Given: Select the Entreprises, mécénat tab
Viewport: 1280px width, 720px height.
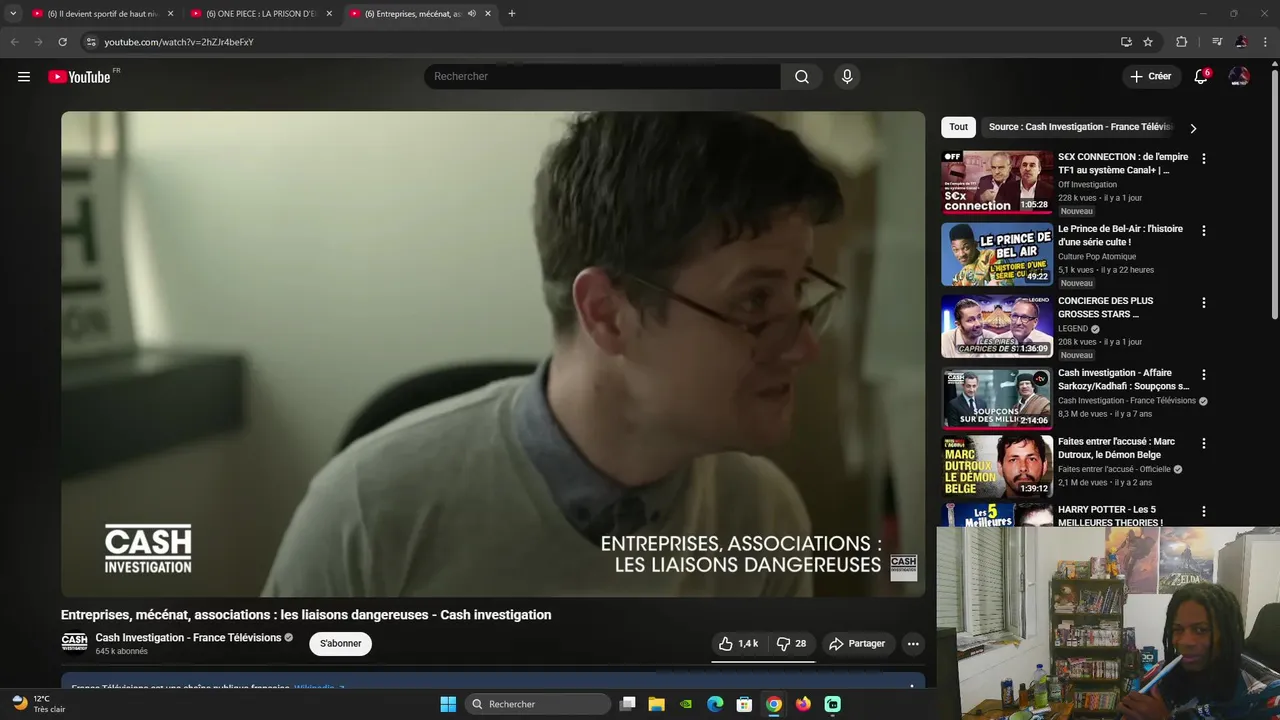Looking at the screenshot, I should [412, 14].
